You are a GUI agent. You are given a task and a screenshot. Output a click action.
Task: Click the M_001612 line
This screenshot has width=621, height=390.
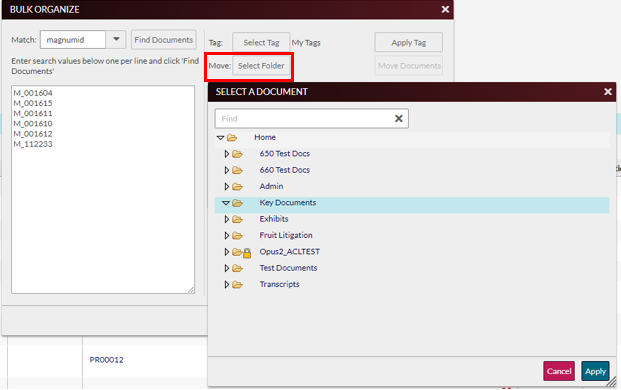33,134
